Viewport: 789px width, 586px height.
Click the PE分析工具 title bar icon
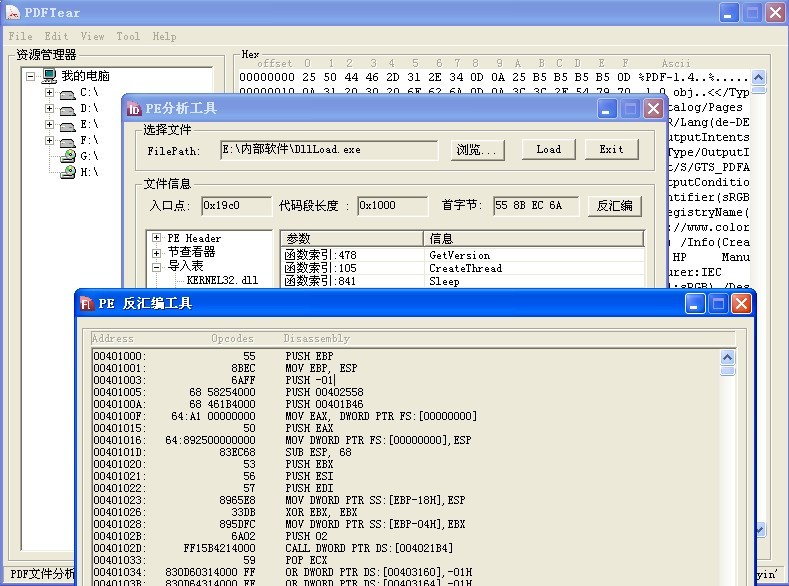pyautogui.click(x=133, y=108)
